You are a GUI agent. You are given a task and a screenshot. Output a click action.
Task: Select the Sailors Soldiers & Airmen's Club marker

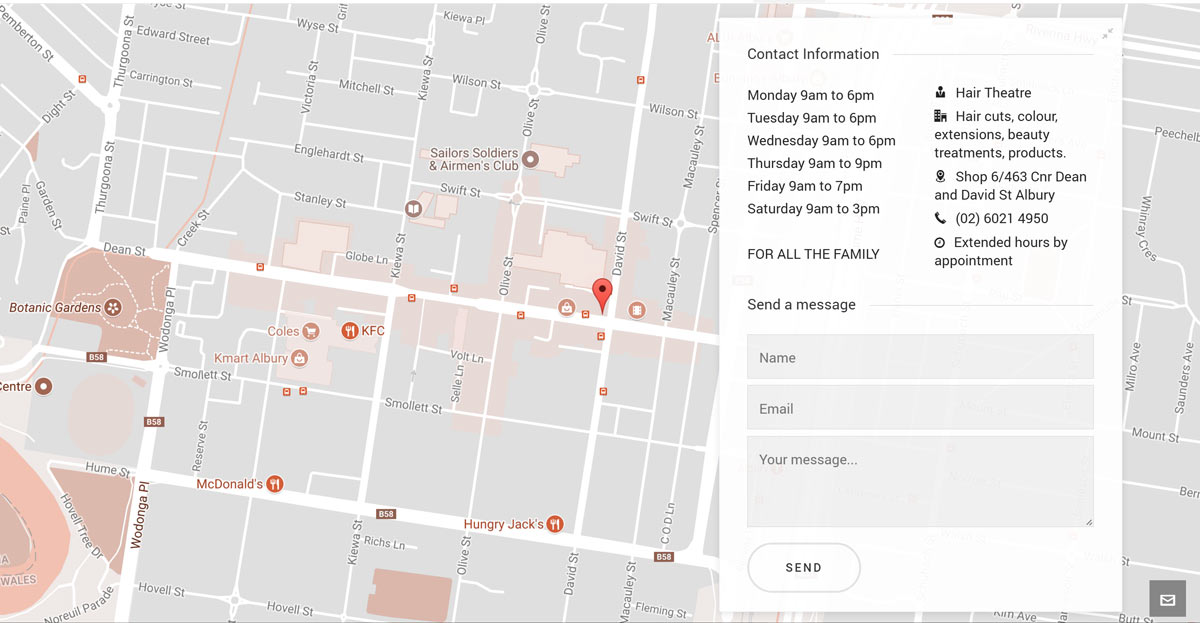531,159
